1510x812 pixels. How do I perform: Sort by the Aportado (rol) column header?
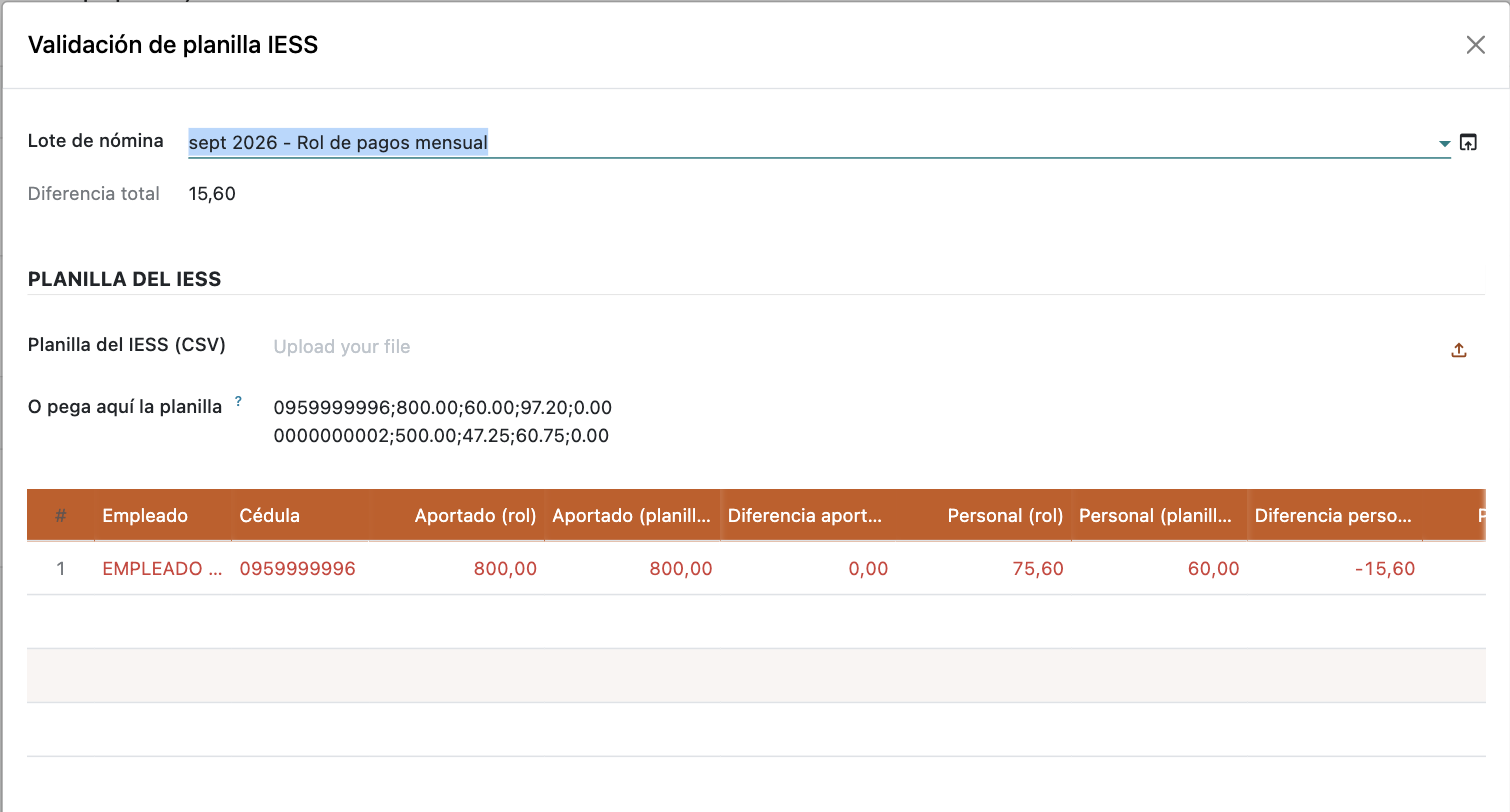pyautogui.click(x=458, y=516)
